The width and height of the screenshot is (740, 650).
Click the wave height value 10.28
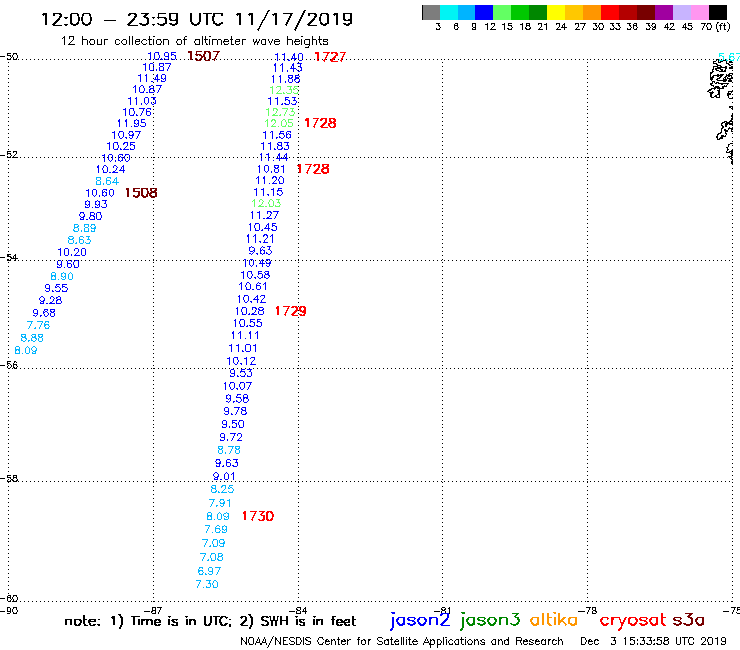pyautogui.click(x=250, y=311)
